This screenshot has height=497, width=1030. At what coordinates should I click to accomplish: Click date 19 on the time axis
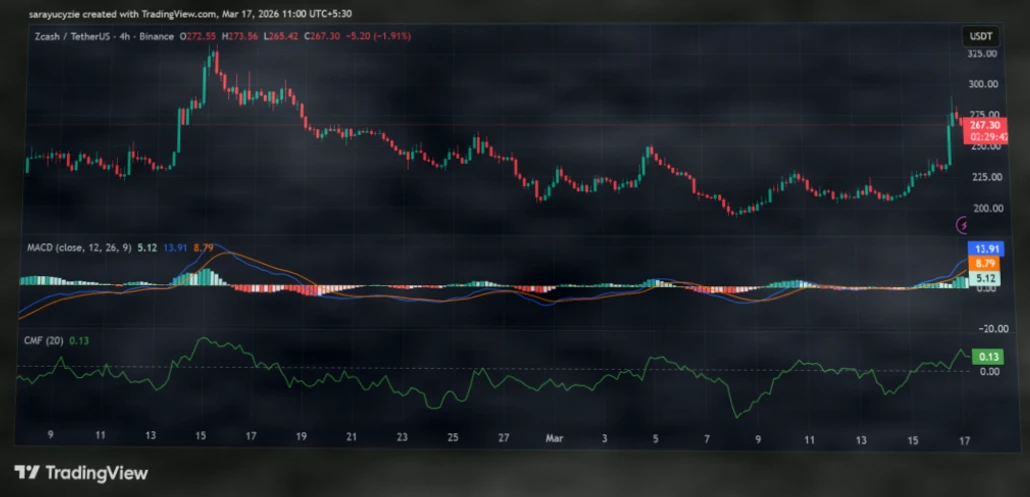tap(301, 437)
